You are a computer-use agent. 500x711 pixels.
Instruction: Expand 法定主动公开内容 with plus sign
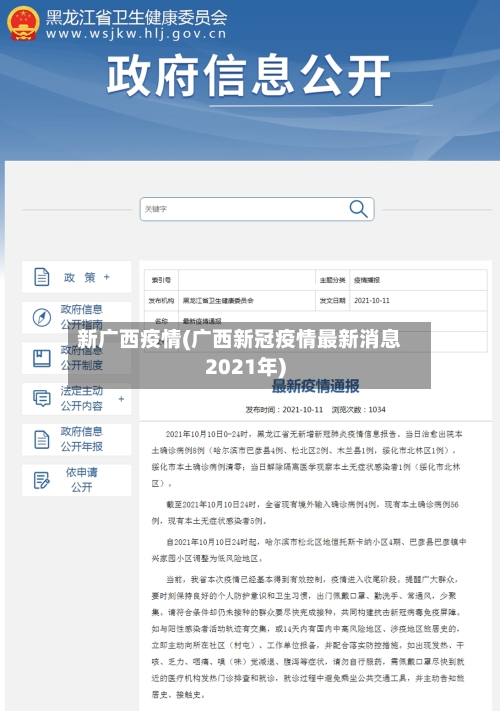[x=121, y=399]
